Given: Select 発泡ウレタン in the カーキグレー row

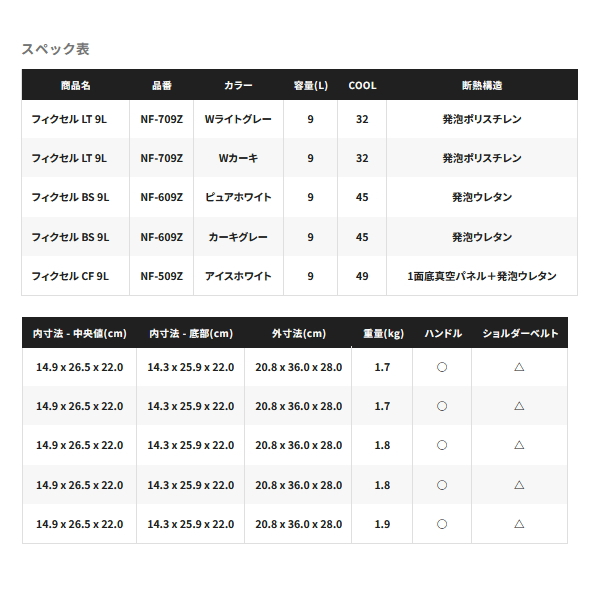Looking at the screenshot, I should 482,237.
